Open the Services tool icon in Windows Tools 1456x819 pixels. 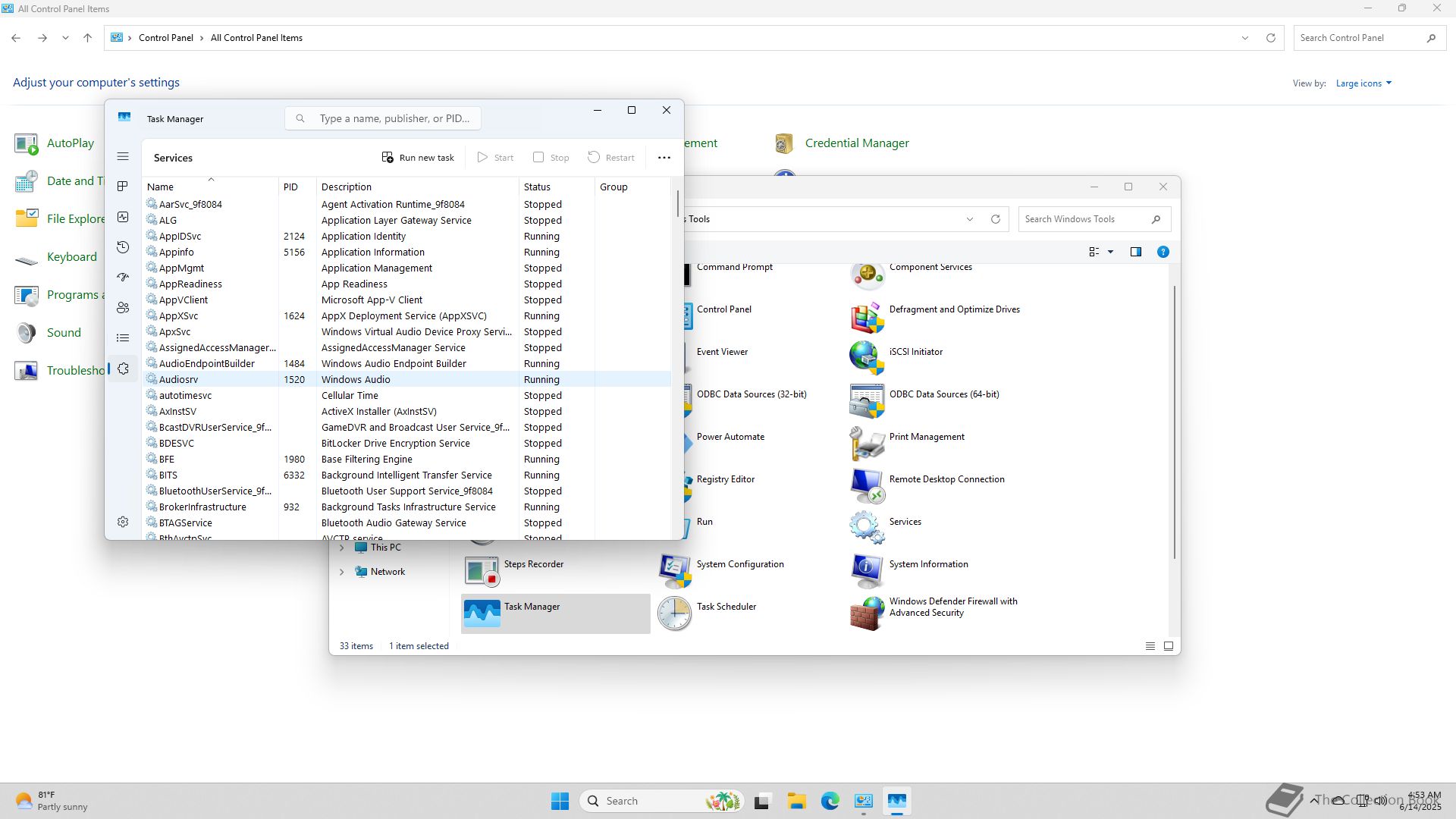[x=867, y=526]
